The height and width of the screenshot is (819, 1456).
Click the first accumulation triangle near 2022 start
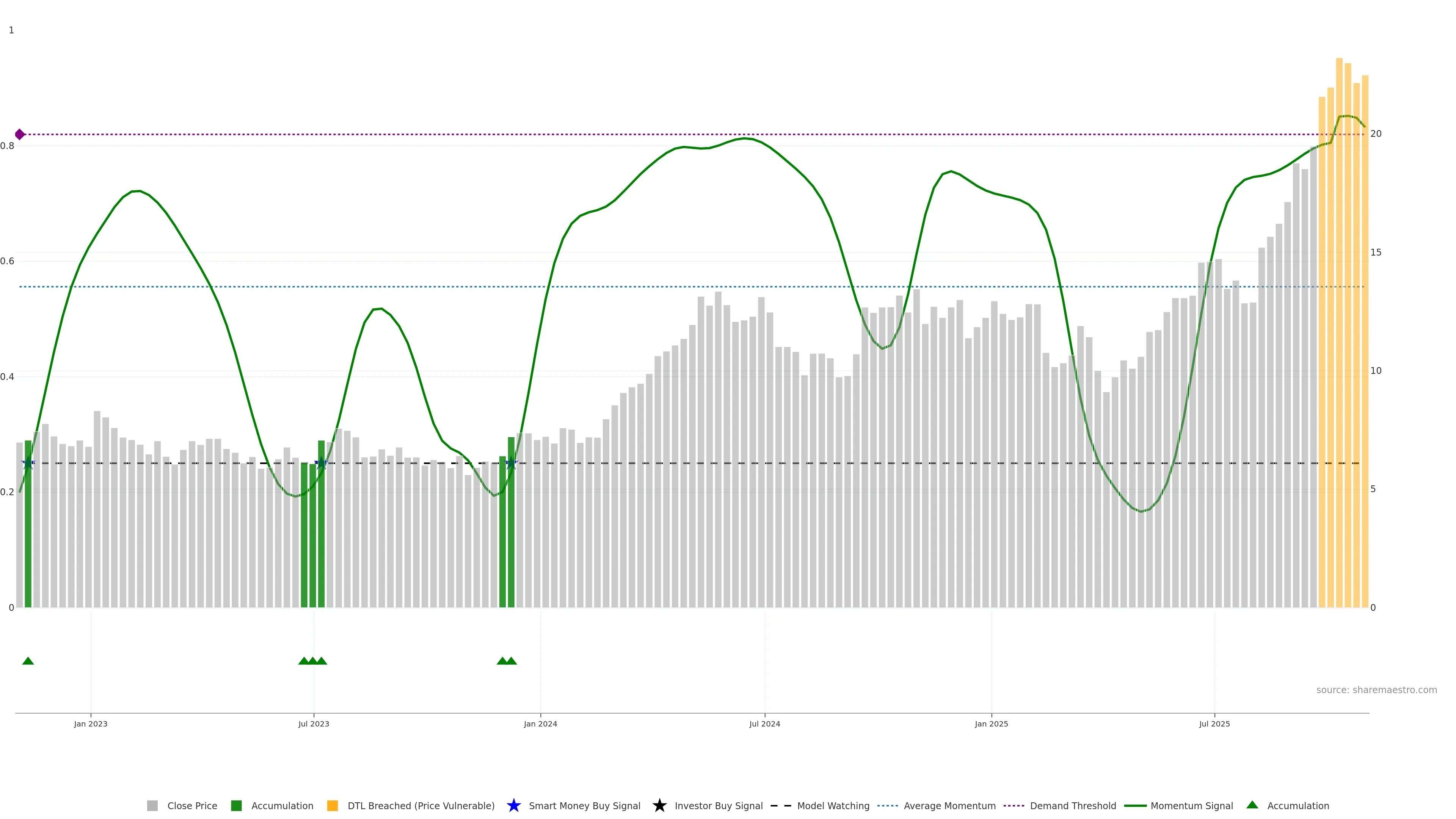(28, 661)
